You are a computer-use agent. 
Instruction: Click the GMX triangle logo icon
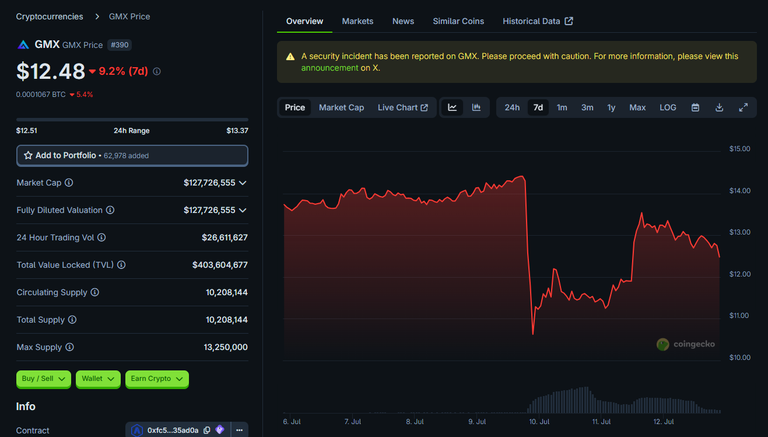click(23, 45)
